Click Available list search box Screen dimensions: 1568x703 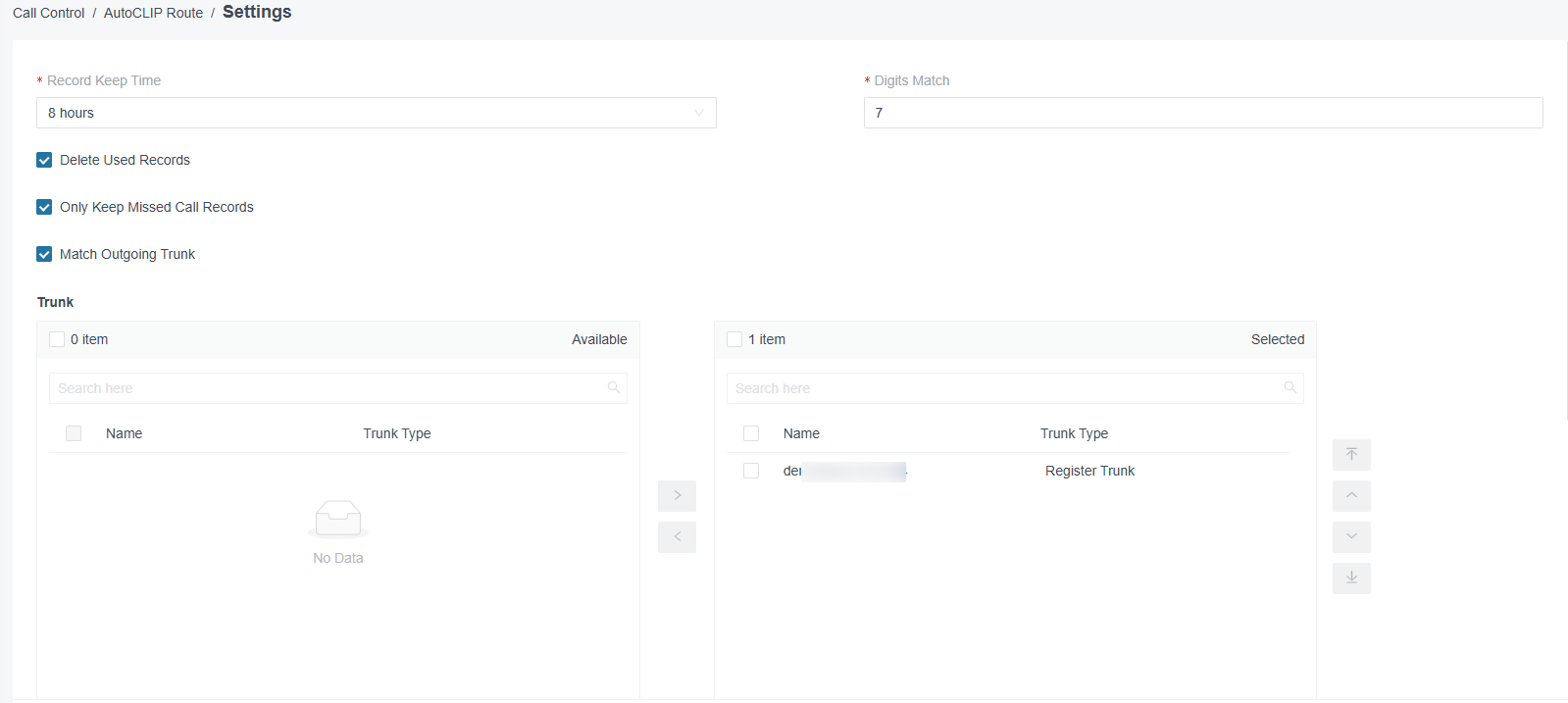pyautogui.click(x=338, y=388)
